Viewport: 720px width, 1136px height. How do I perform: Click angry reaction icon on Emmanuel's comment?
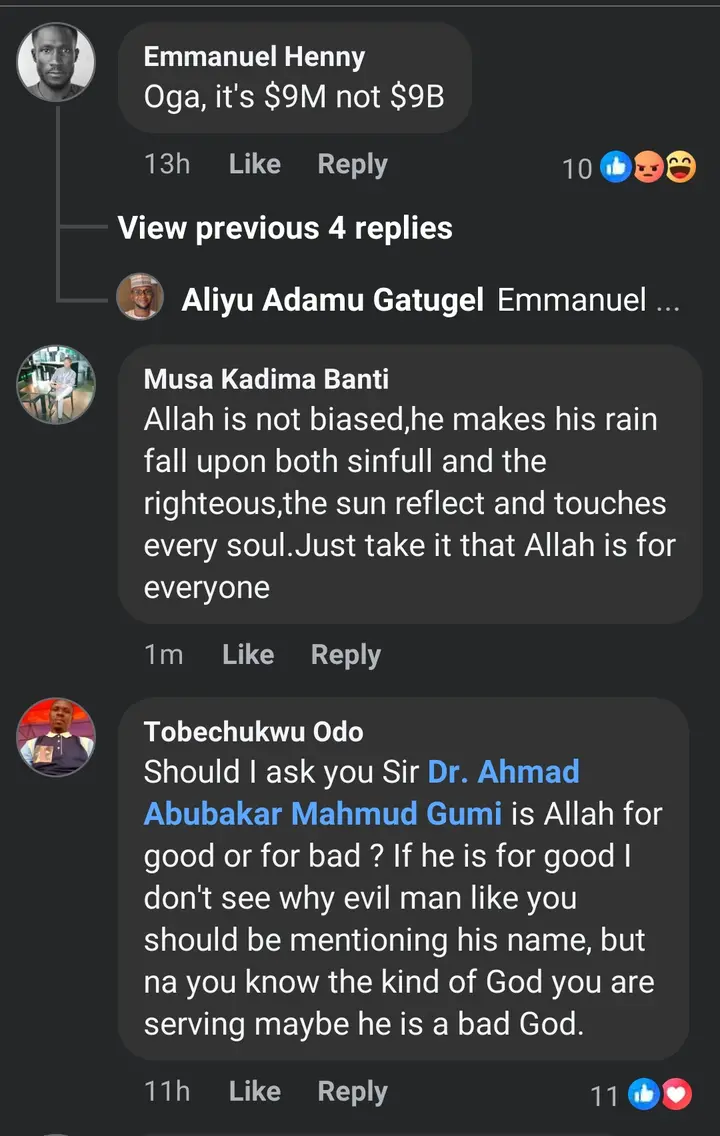pos(648,168)
